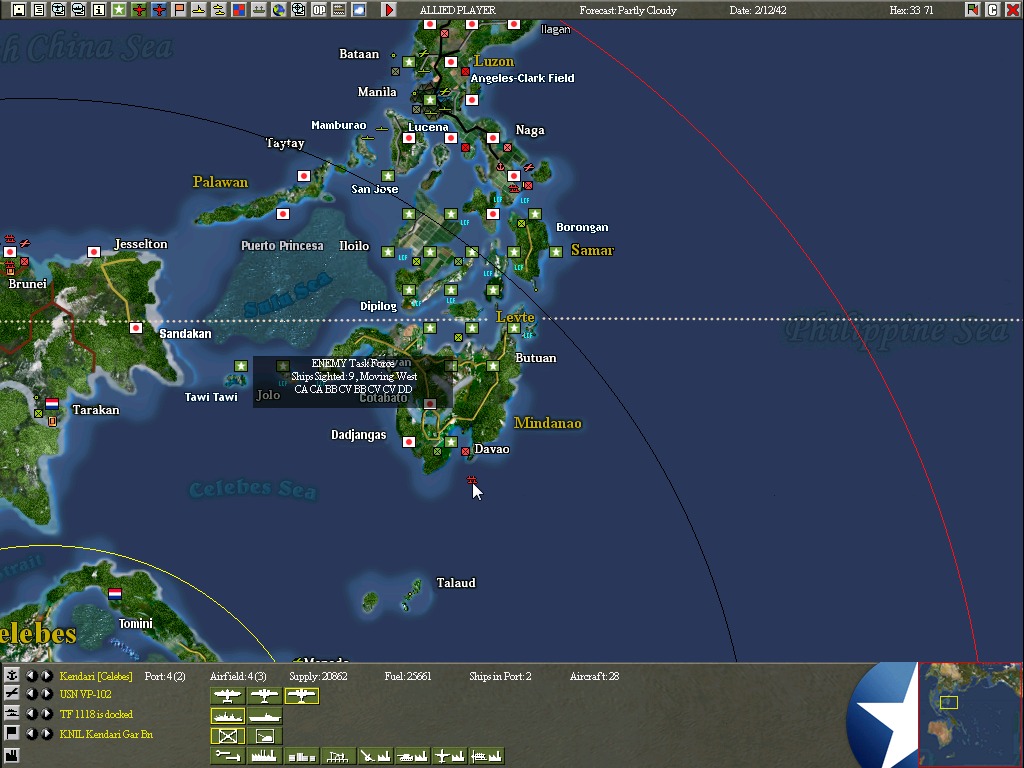Click the aircraft factory industry button
1024x768 pixels.
[x=449, y=756]
